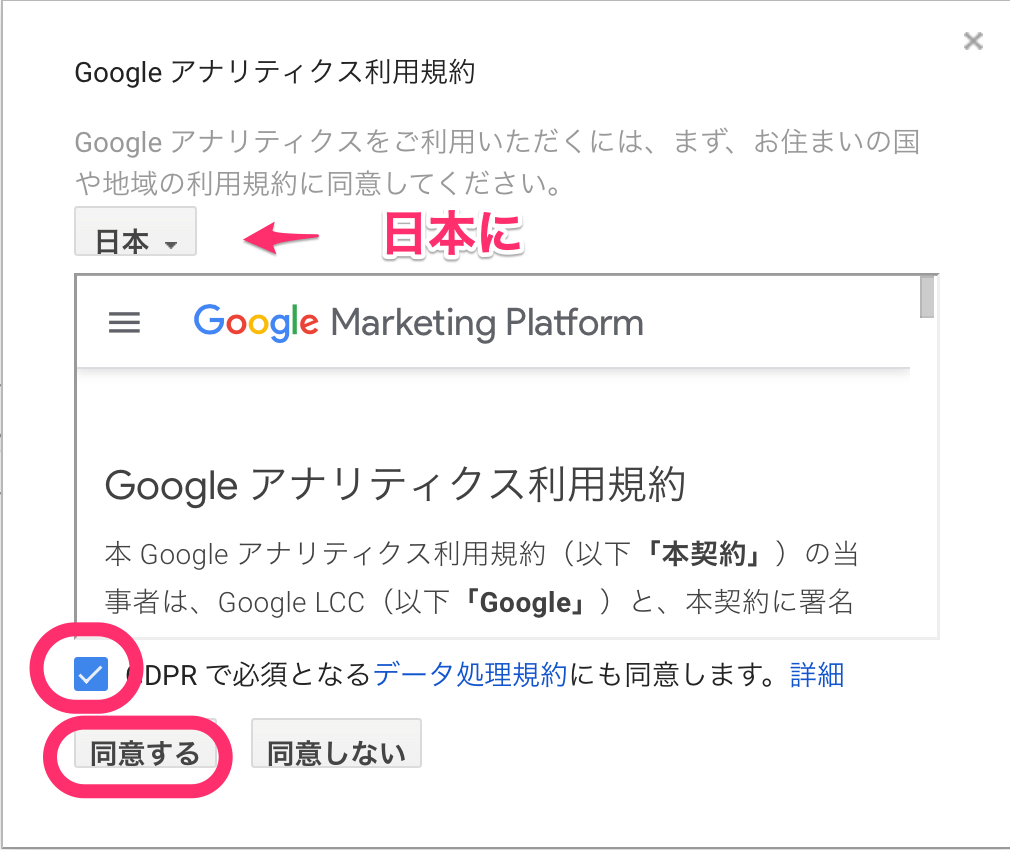
Task: Click the terms frame scrollbar thumb
Action: click(927, 297)
